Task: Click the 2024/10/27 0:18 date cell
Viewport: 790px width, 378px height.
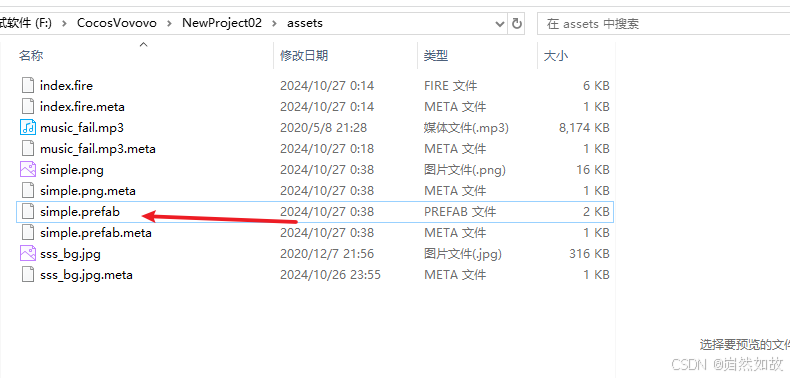Action: click(327, 149)
